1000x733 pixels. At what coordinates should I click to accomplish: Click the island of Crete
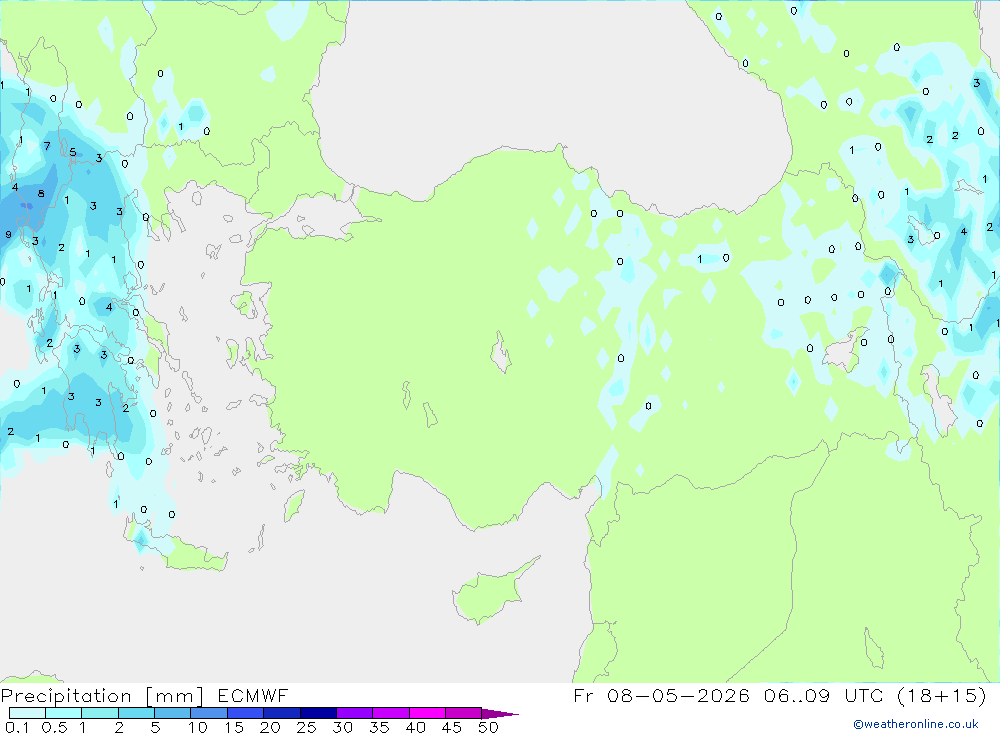[x=179, y=547]
